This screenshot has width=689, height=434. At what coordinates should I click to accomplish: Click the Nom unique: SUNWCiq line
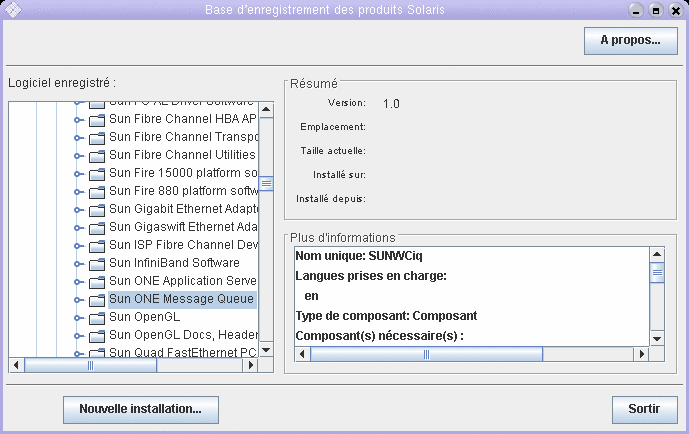359,256
